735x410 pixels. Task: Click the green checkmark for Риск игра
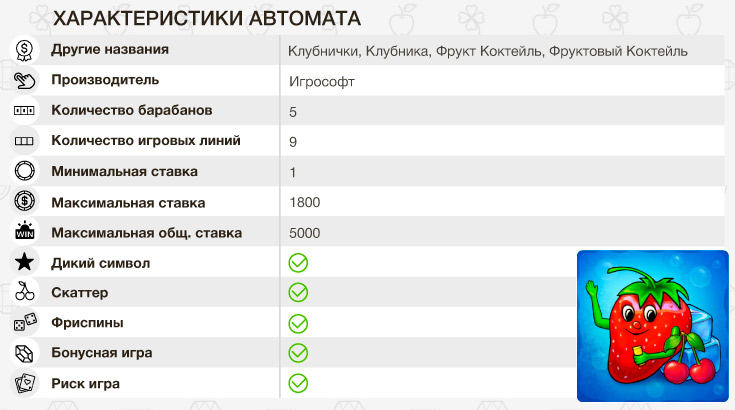click(x=298, y=383)
